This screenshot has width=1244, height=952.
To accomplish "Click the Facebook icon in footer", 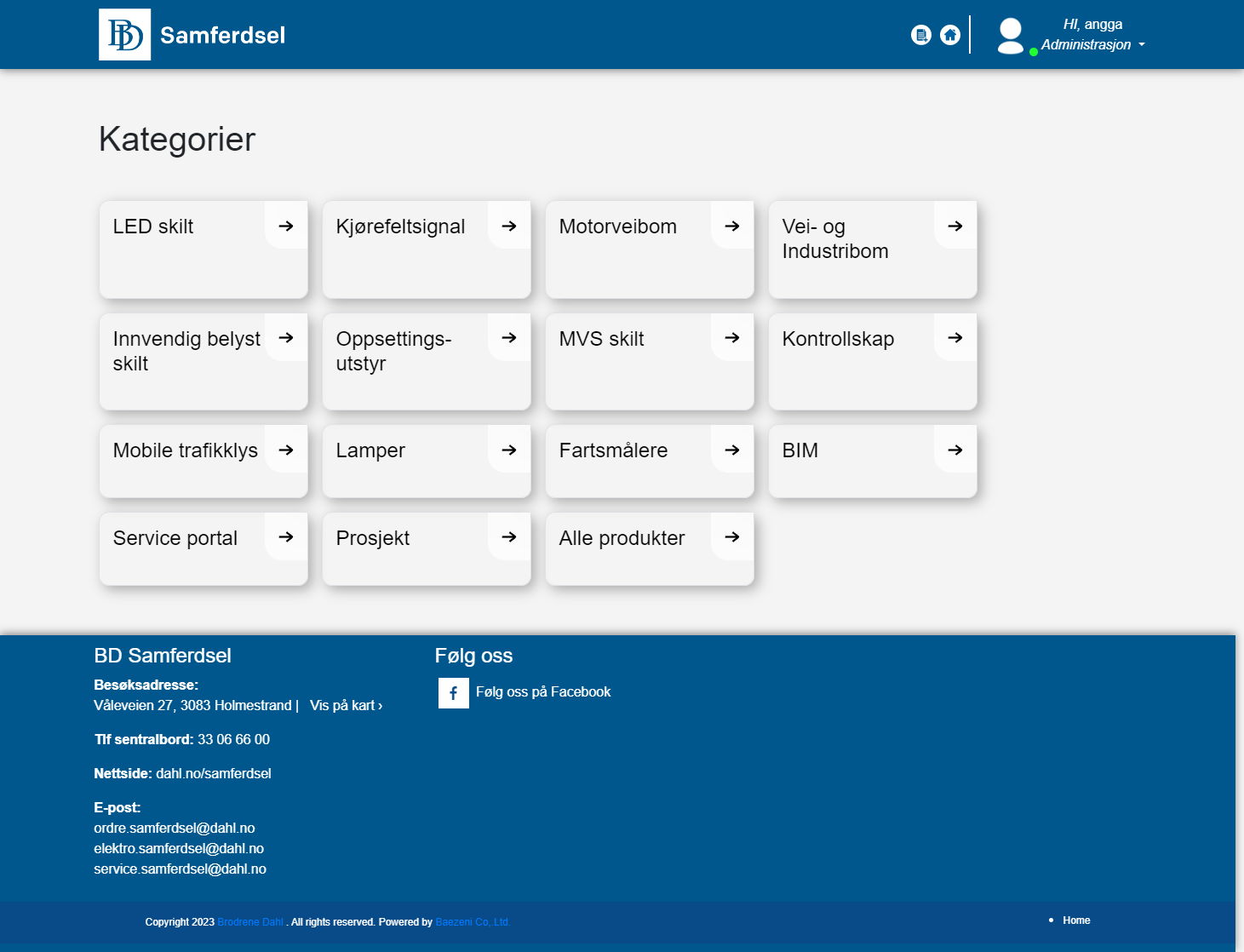I will click(x=453, y=693).
